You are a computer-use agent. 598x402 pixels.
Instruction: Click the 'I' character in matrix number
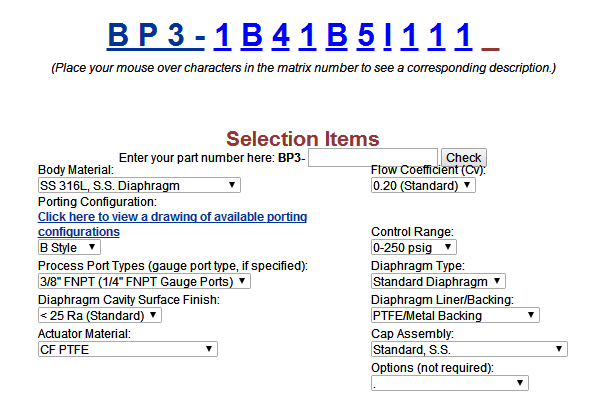coord(388,35)
